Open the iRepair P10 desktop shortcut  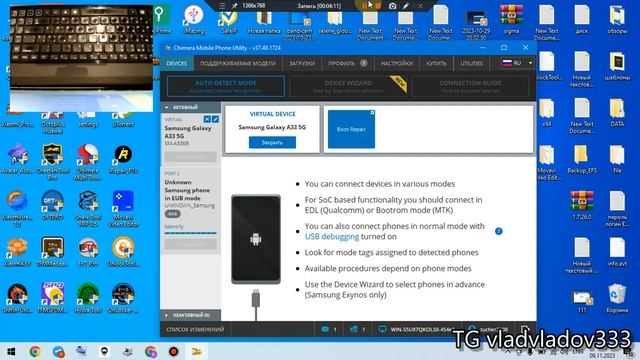(x=123, y=159)
